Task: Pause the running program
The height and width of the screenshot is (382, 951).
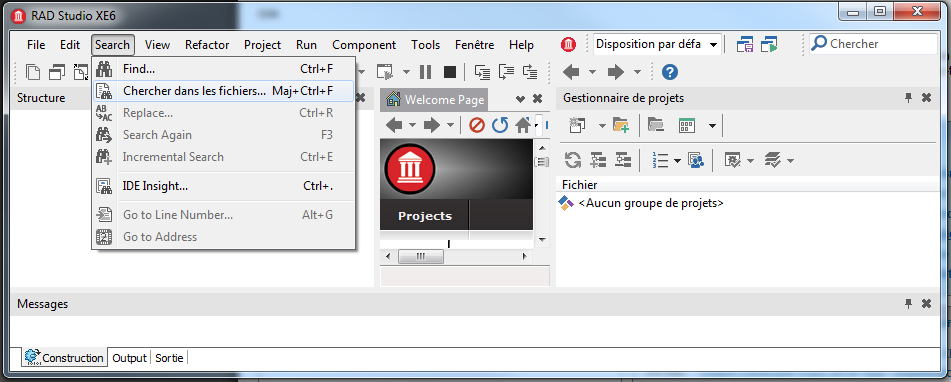Action: pyautogui.click(x=426, y=73)
